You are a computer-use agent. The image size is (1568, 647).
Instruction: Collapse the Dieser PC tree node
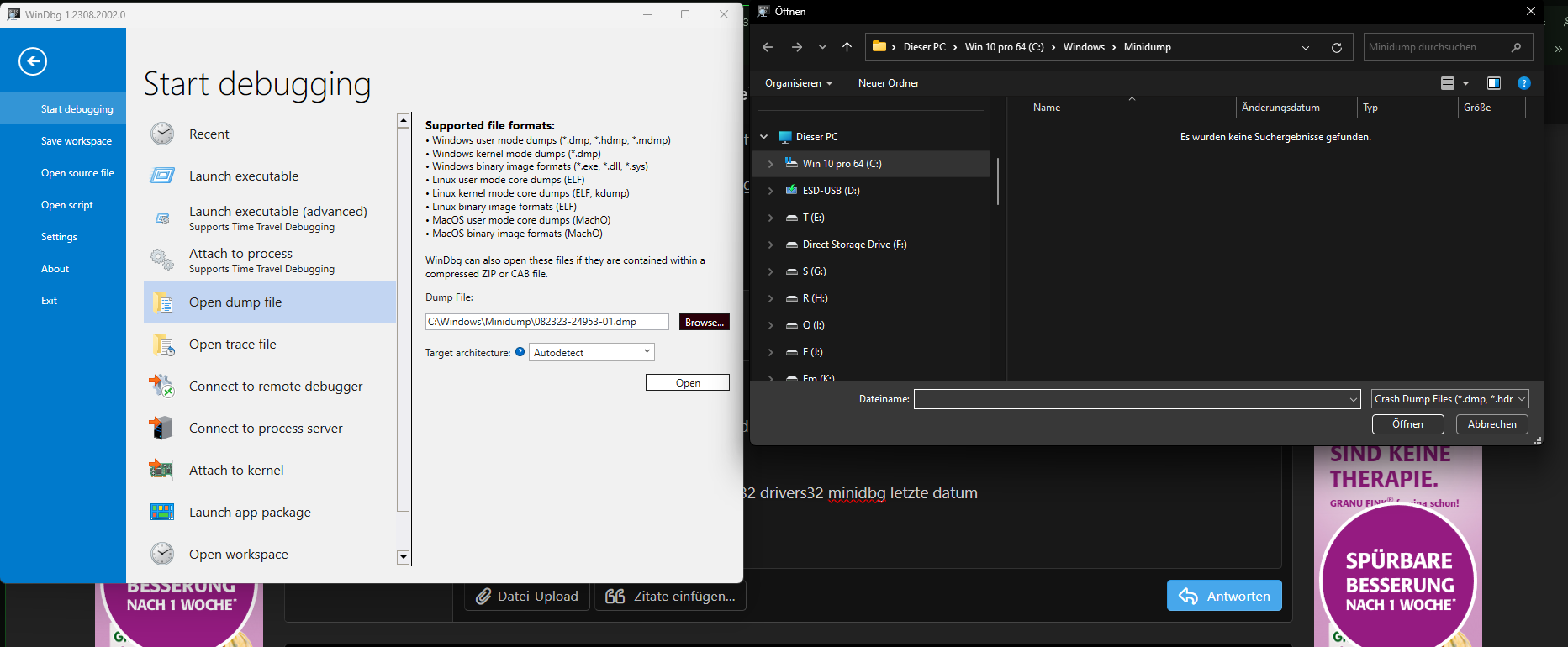click(x=764, y=137)
